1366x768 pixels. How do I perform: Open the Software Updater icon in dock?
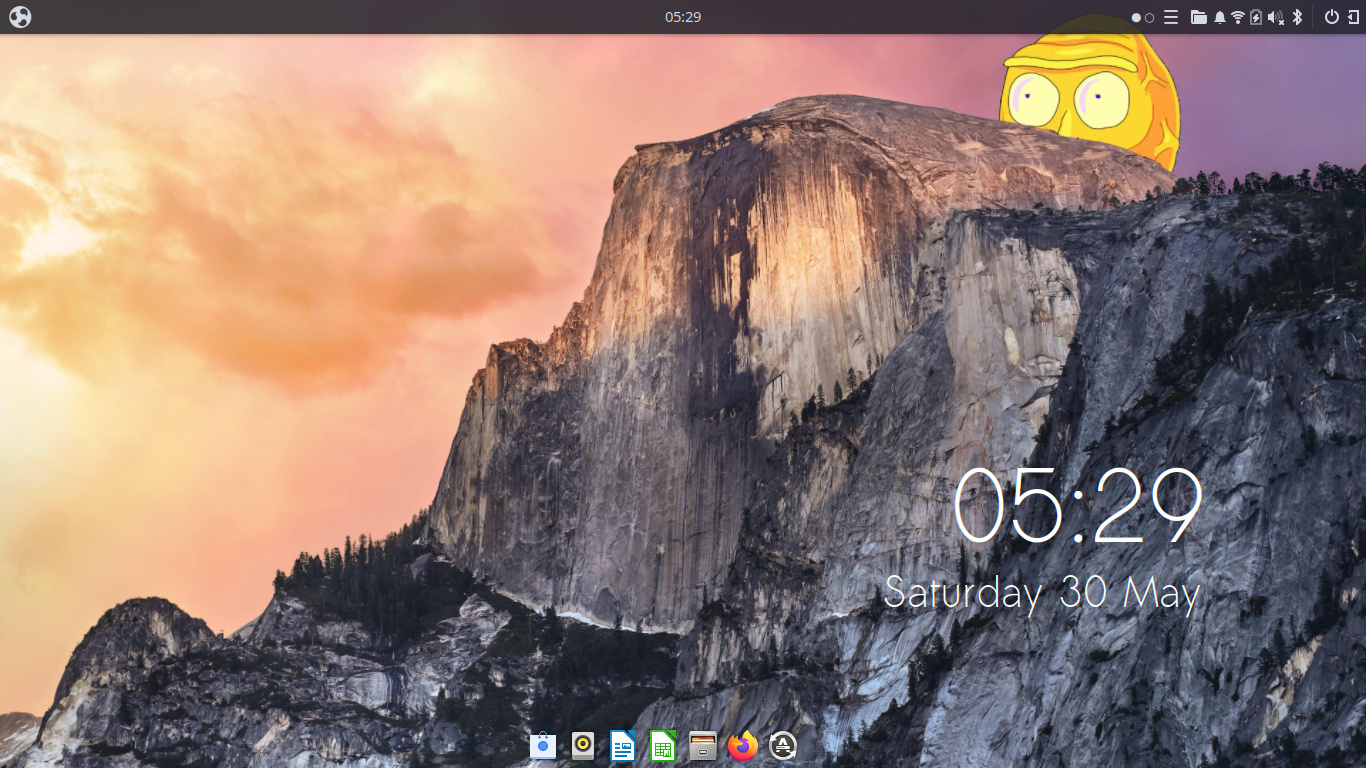tap(783, 746)
